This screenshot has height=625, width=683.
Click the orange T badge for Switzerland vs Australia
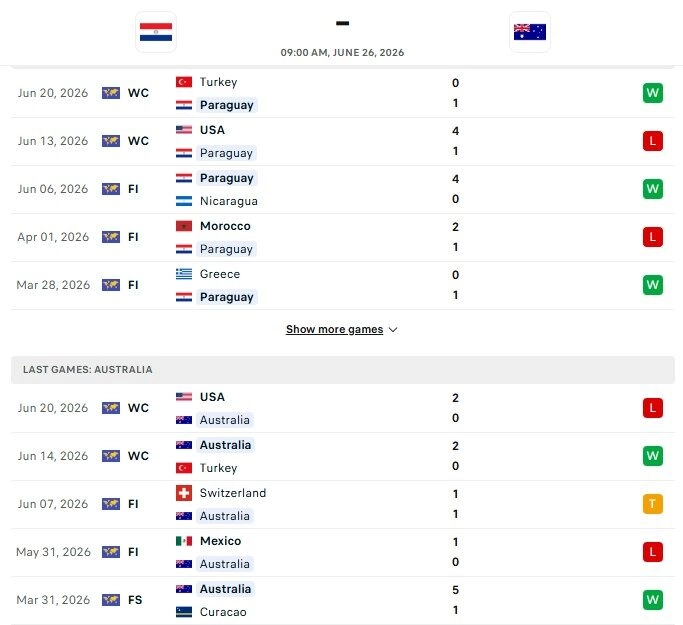(x=653, y=504)
